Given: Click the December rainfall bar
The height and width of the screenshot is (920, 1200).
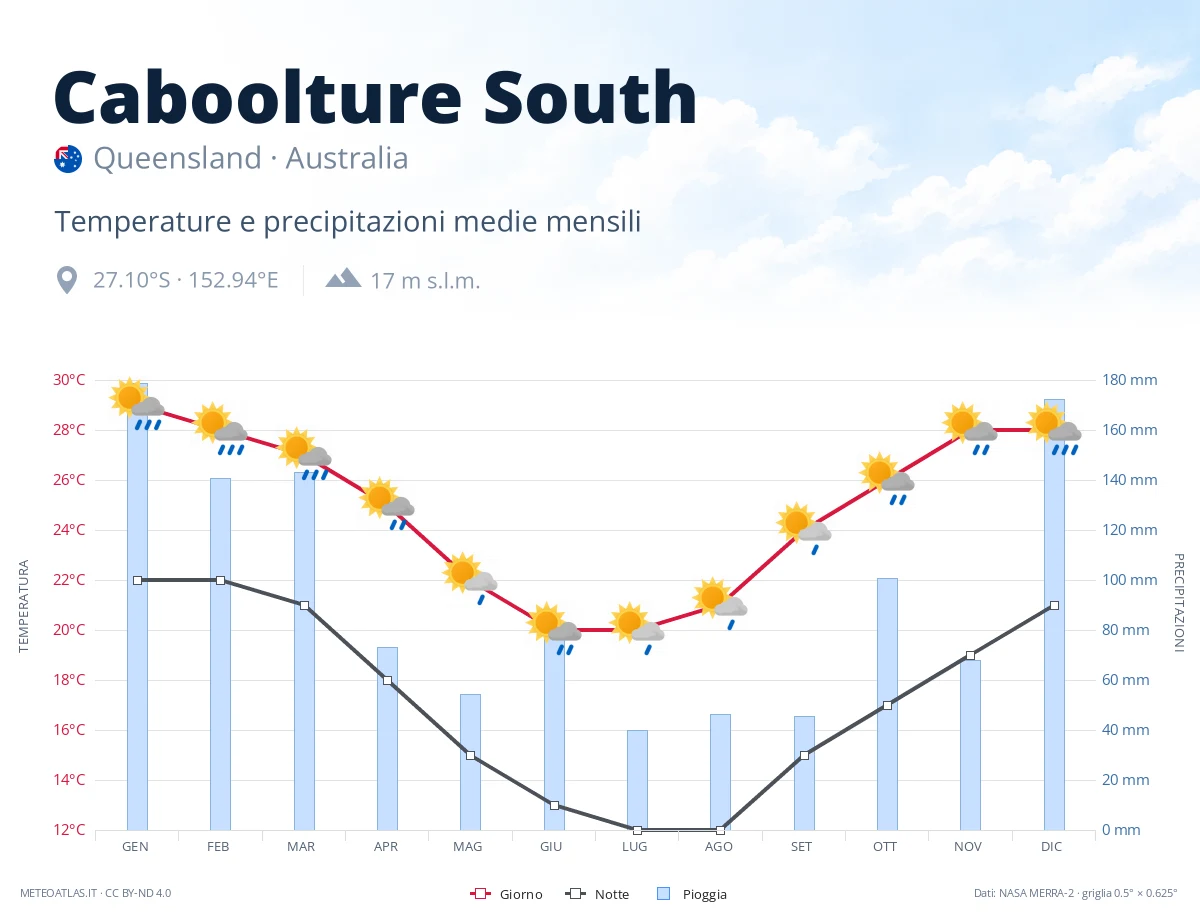Looking at the screenshot, I should point(1054,615).
